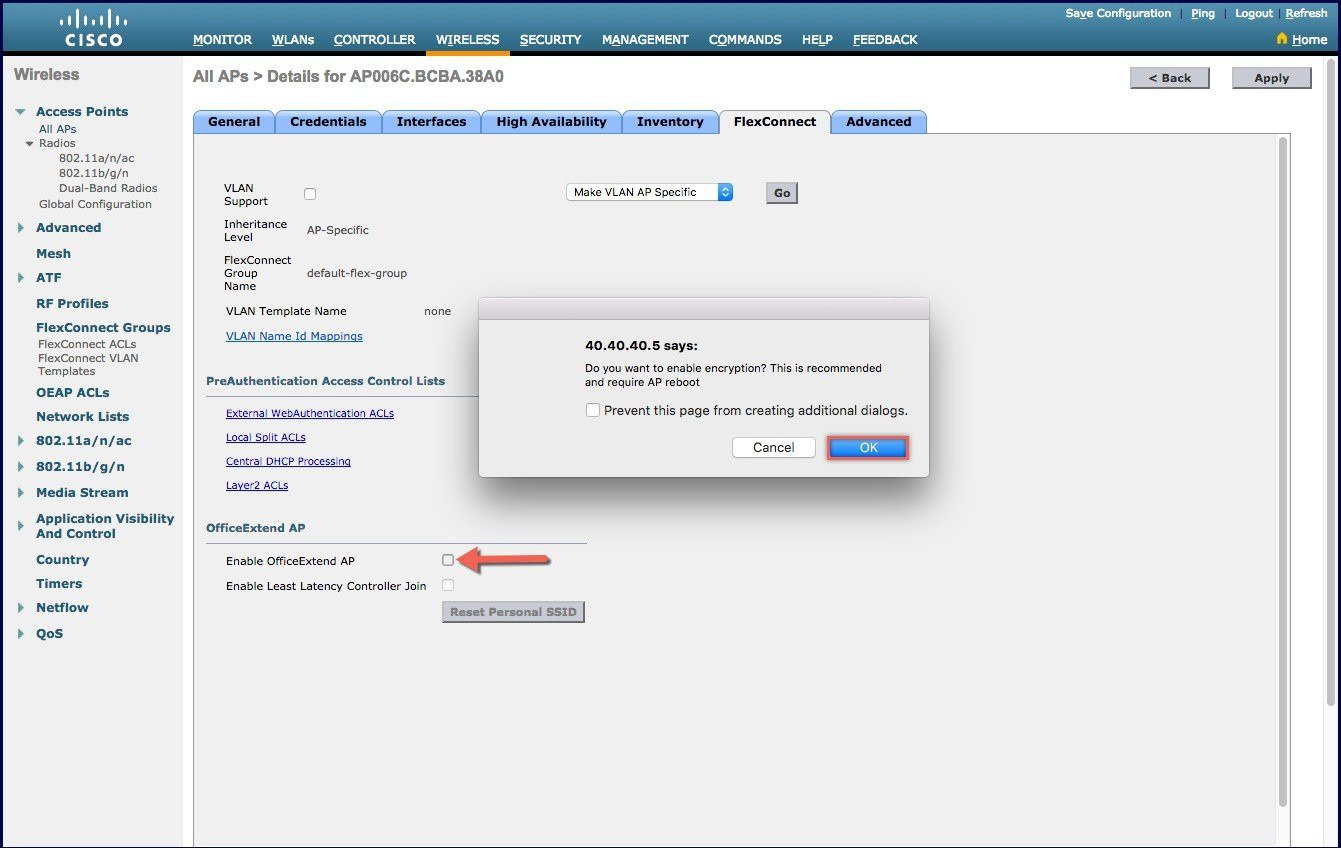Click Cancel in the dialog
The height and width of the screenshot is (850, 1341).
[x=773, y=447]
